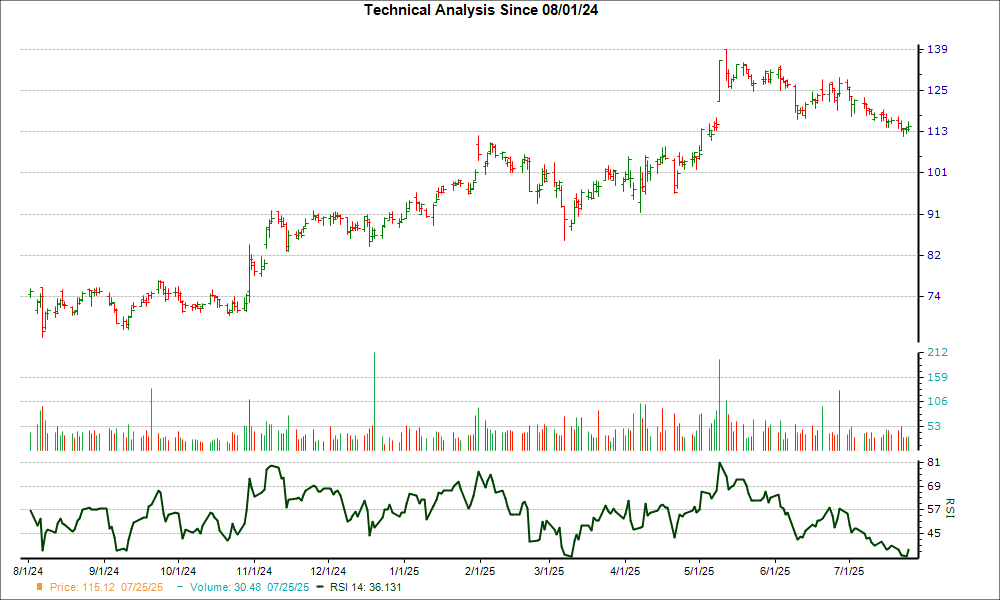Click the 45 RSI axis label
This screenshot has width=1000, height=600.
[x=934, y=533]
